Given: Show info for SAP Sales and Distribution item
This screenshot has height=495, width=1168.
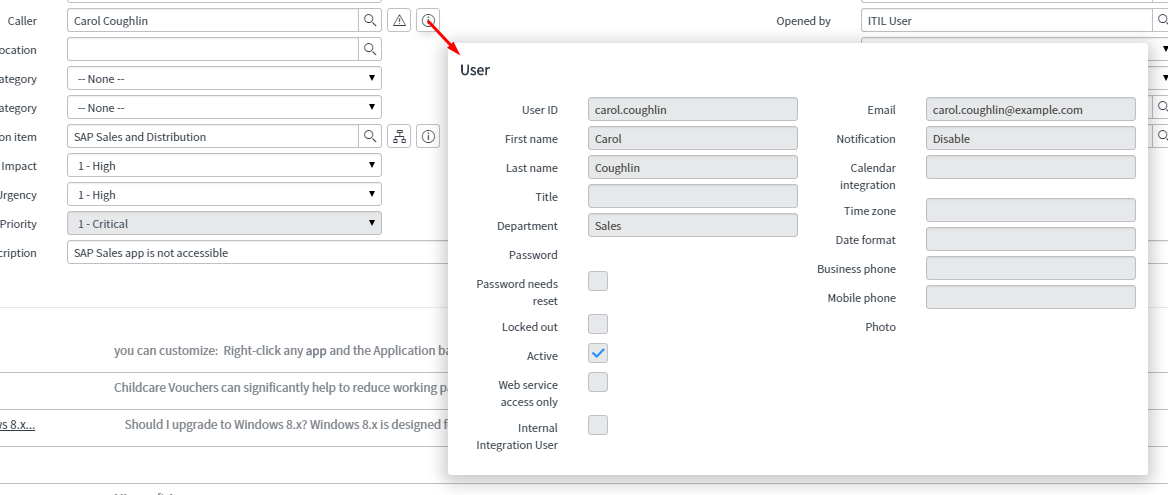Looking at the screenshot, I should pos(428,136).
